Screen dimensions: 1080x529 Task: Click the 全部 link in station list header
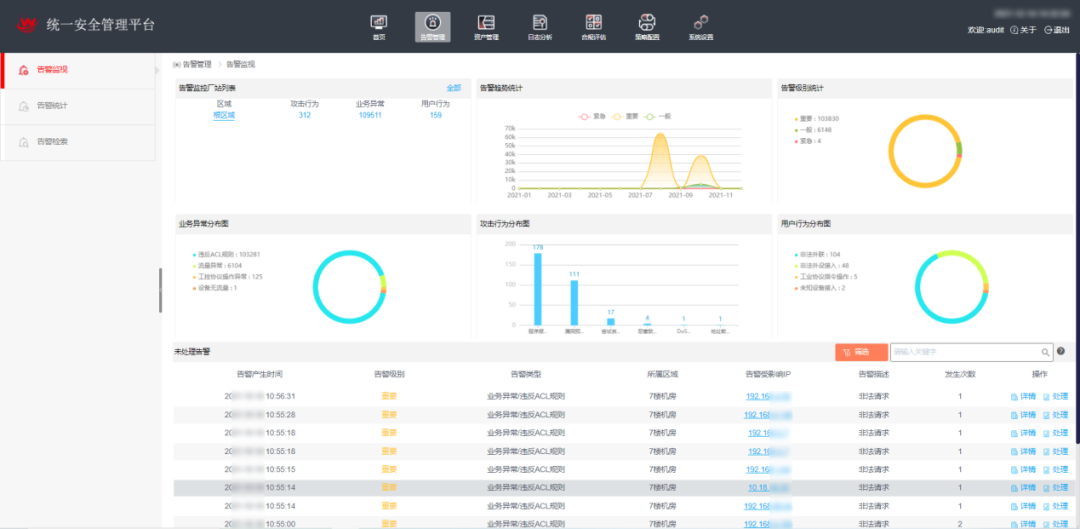(x=453, y=88)
